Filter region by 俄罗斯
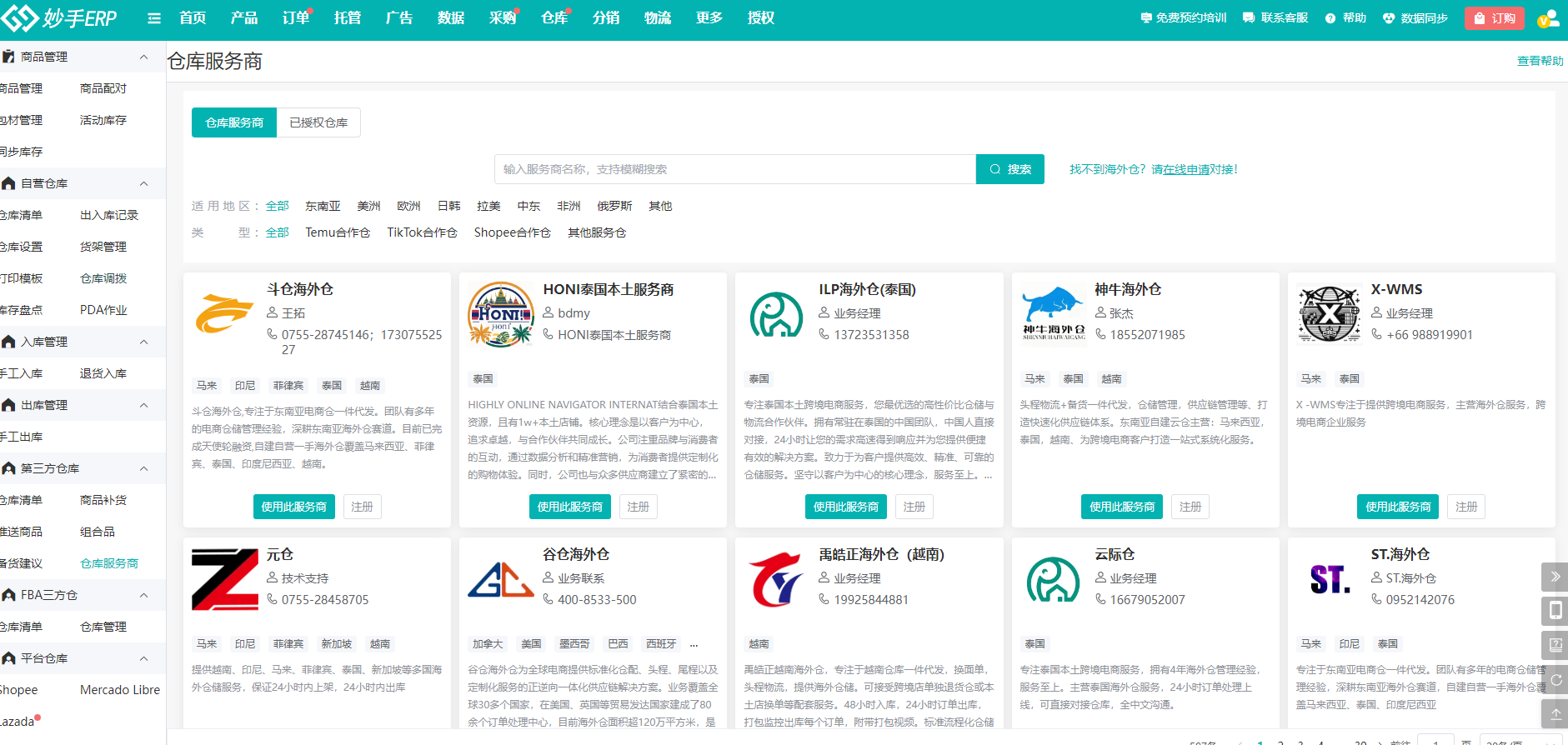Viewport: 1568px width, 745px height. click(x=614, y=206)
